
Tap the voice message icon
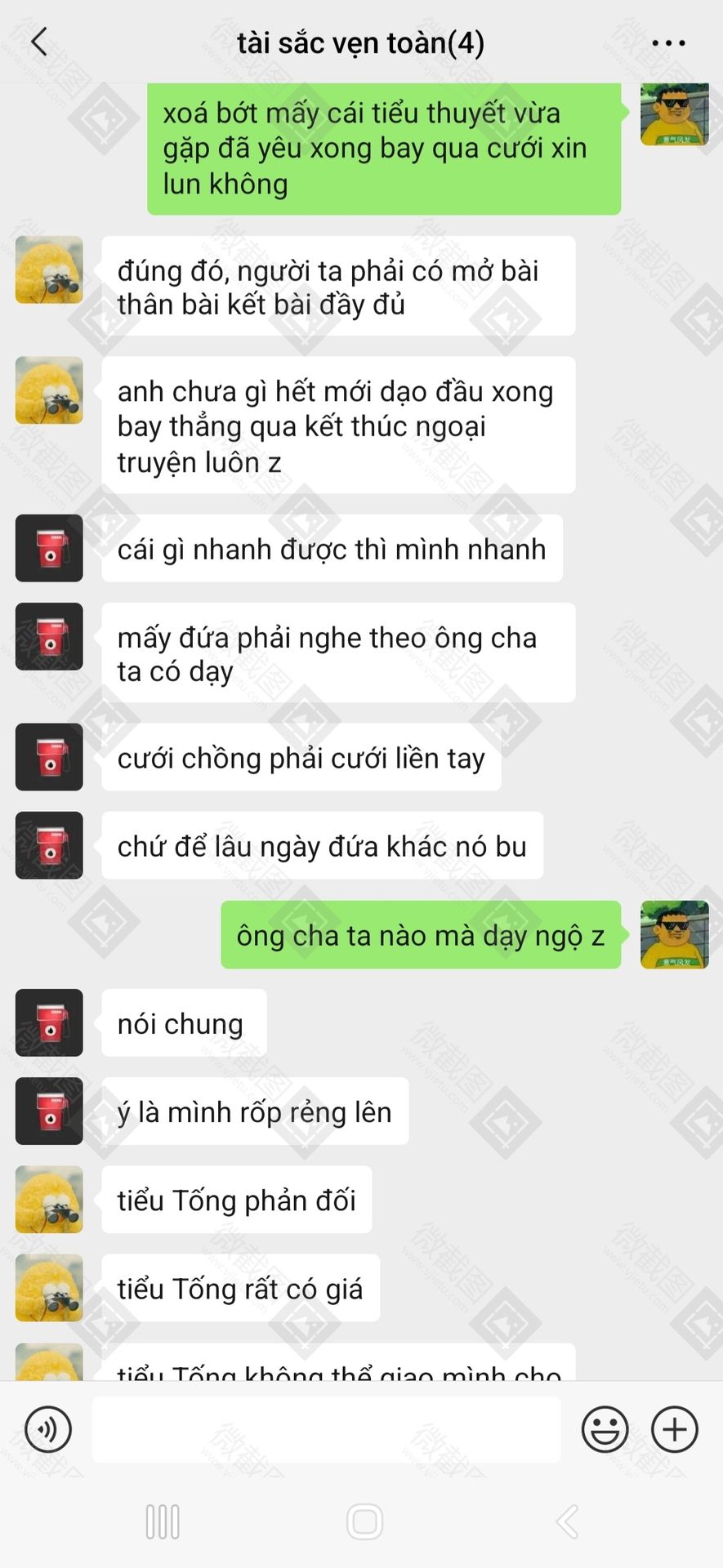click(x=48, y=1429)
